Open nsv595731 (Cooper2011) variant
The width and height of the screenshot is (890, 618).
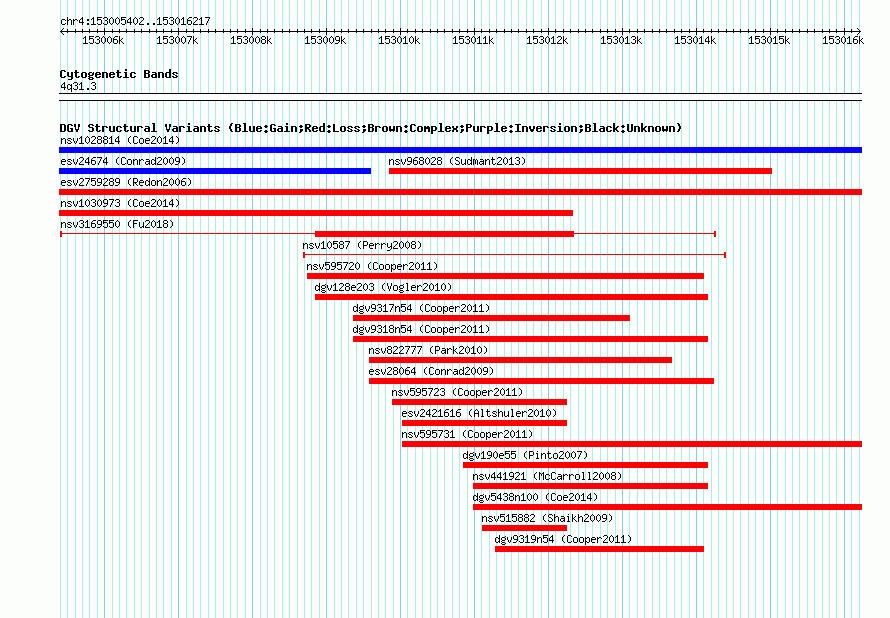pos(467,434)
